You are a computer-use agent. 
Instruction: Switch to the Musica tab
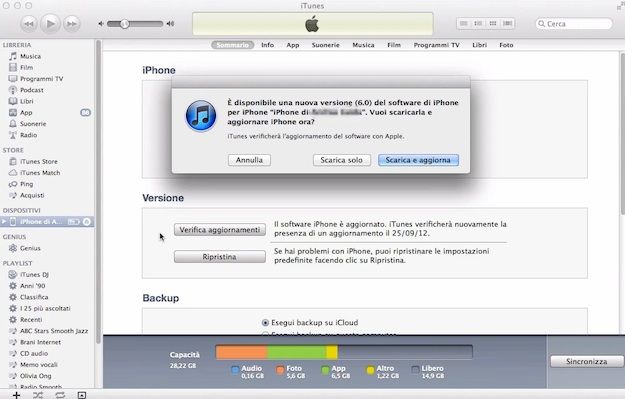pyautogui.click(x=363, y=45)
